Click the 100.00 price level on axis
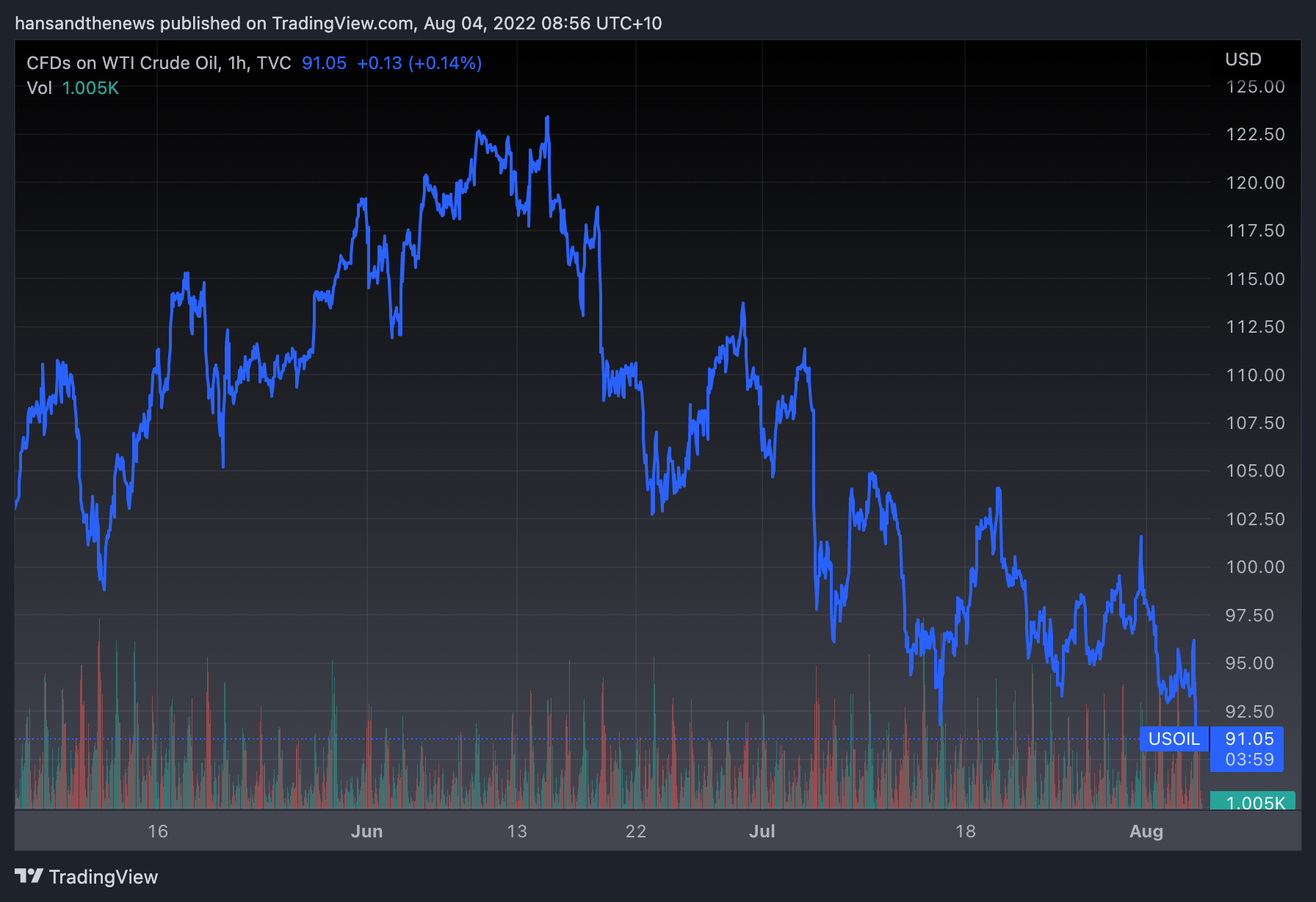The width and height of the screenshot is (1316, 902). pos(1255,567)
